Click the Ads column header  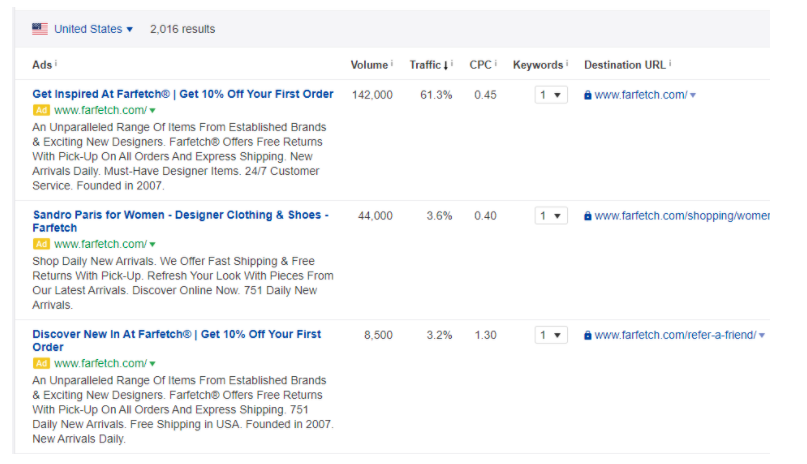(x=42, y=65)
